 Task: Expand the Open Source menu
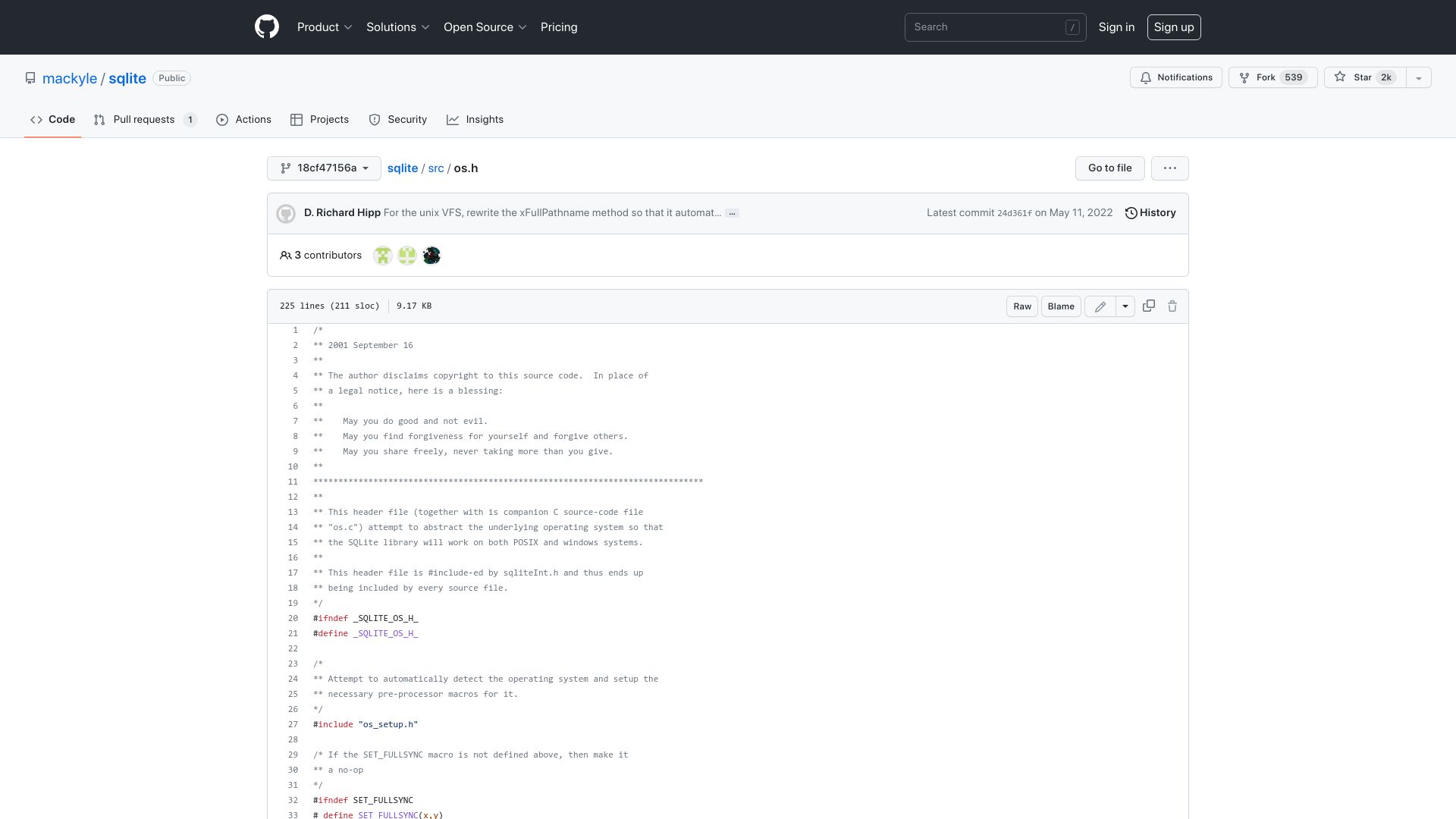coord(485,27)
